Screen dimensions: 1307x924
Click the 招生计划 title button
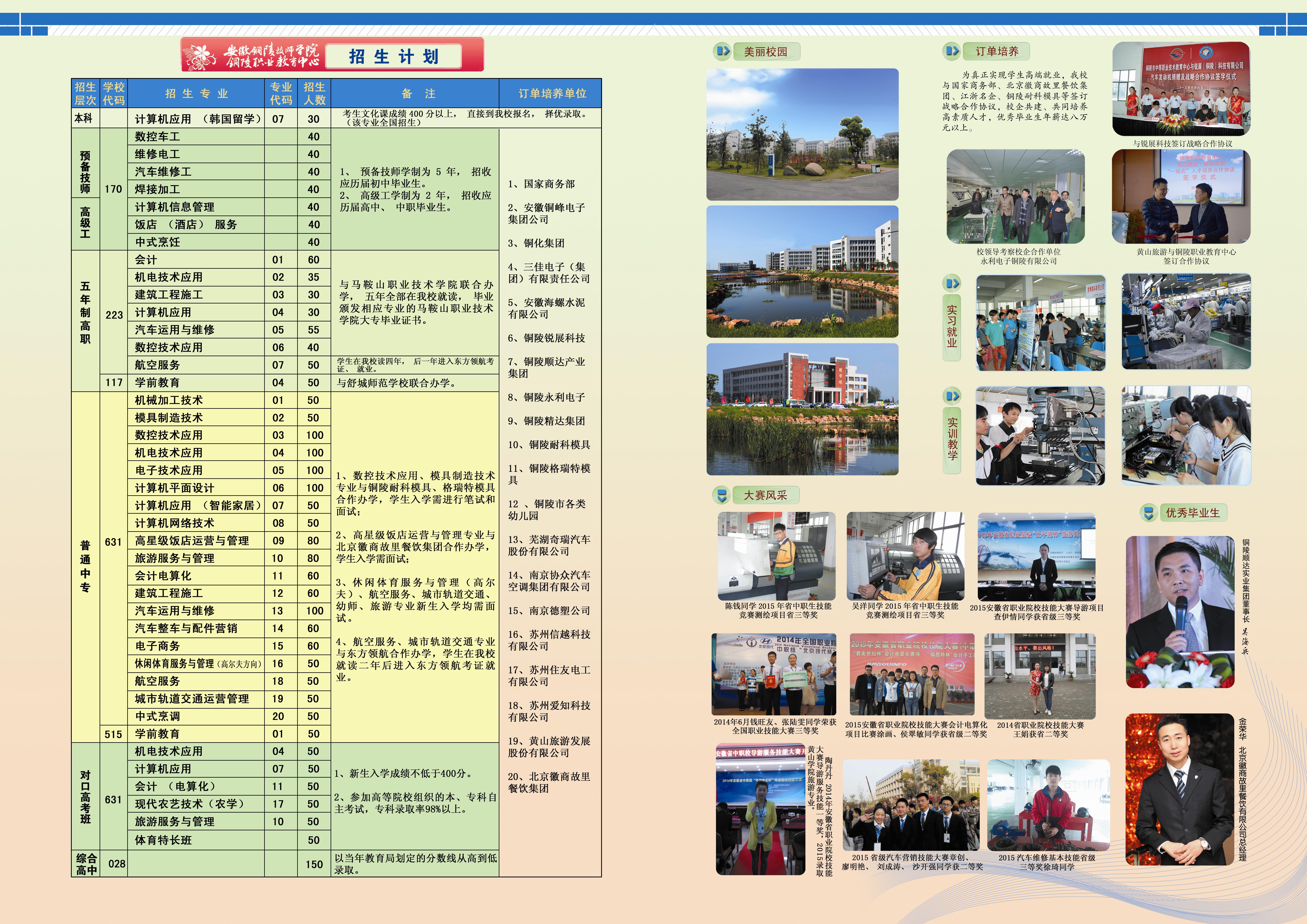[393, 56]
